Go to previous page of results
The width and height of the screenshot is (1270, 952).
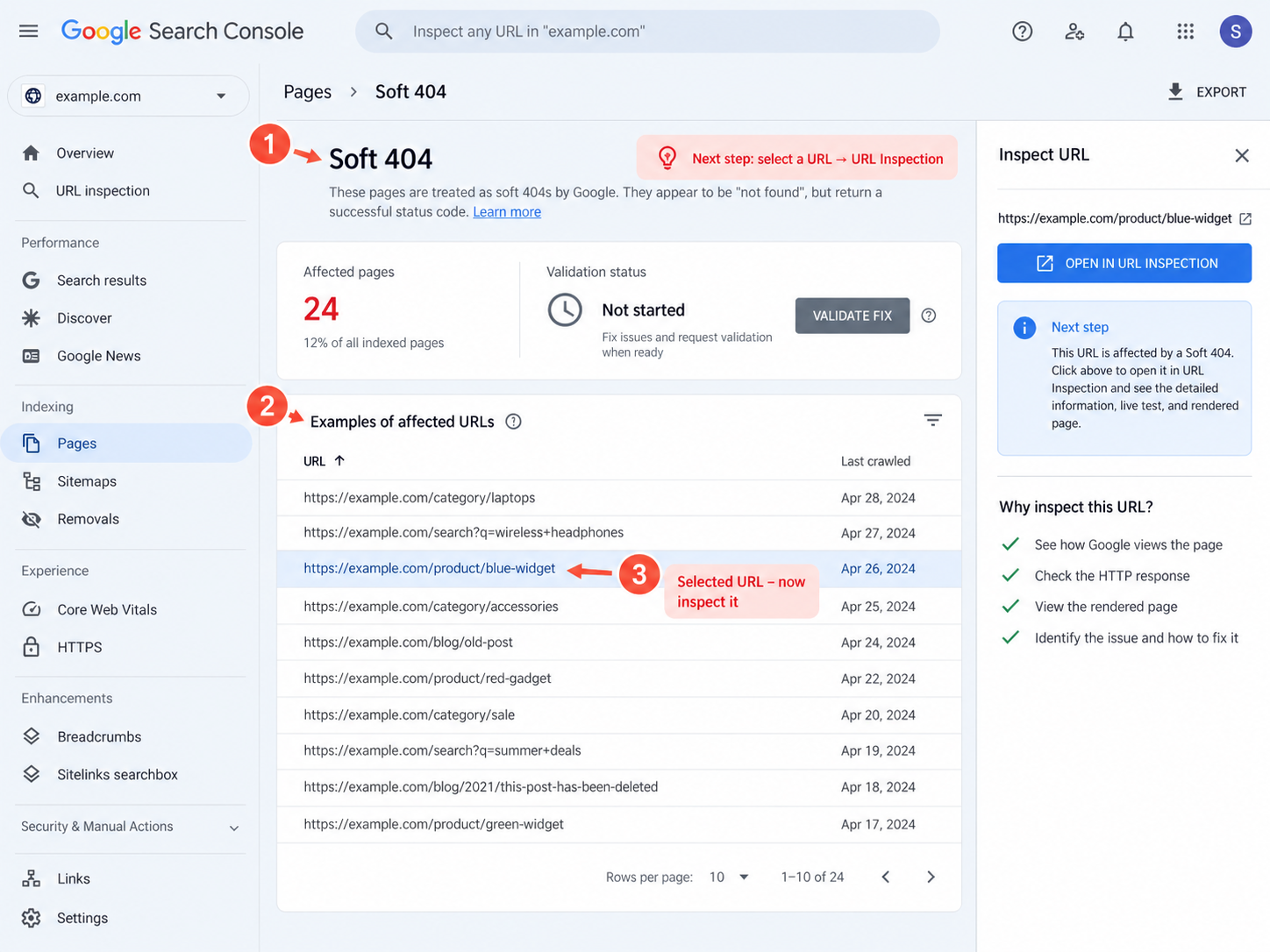tap(886, 877)
